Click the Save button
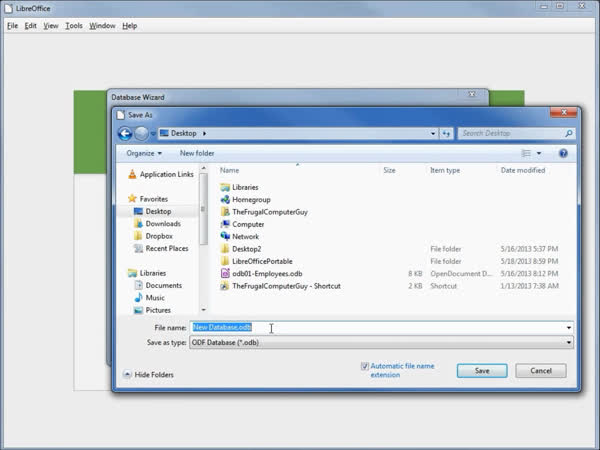 click(x=482, y=370)
